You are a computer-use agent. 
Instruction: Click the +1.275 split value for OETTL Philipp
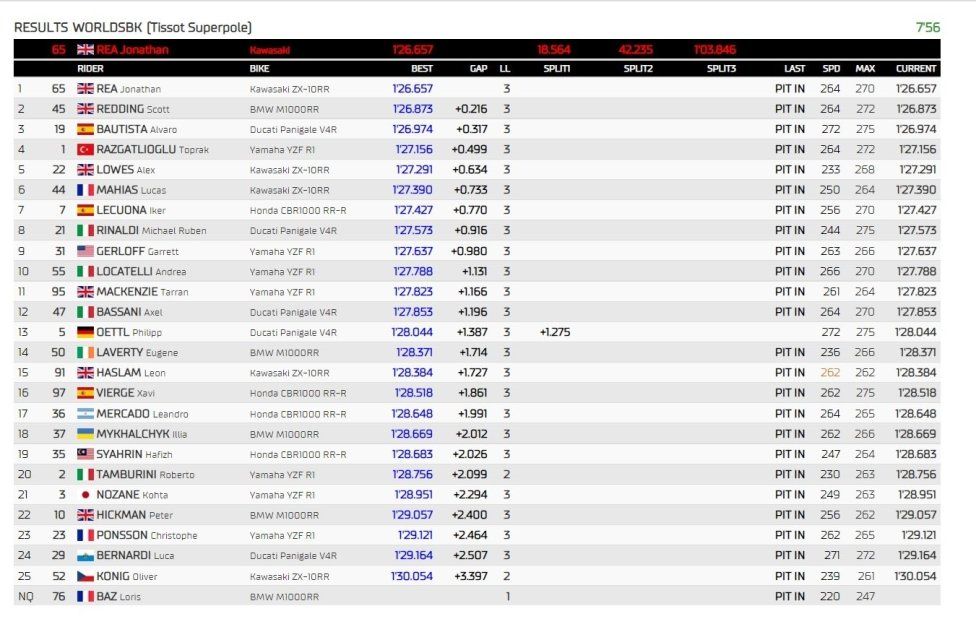[555, 332]
